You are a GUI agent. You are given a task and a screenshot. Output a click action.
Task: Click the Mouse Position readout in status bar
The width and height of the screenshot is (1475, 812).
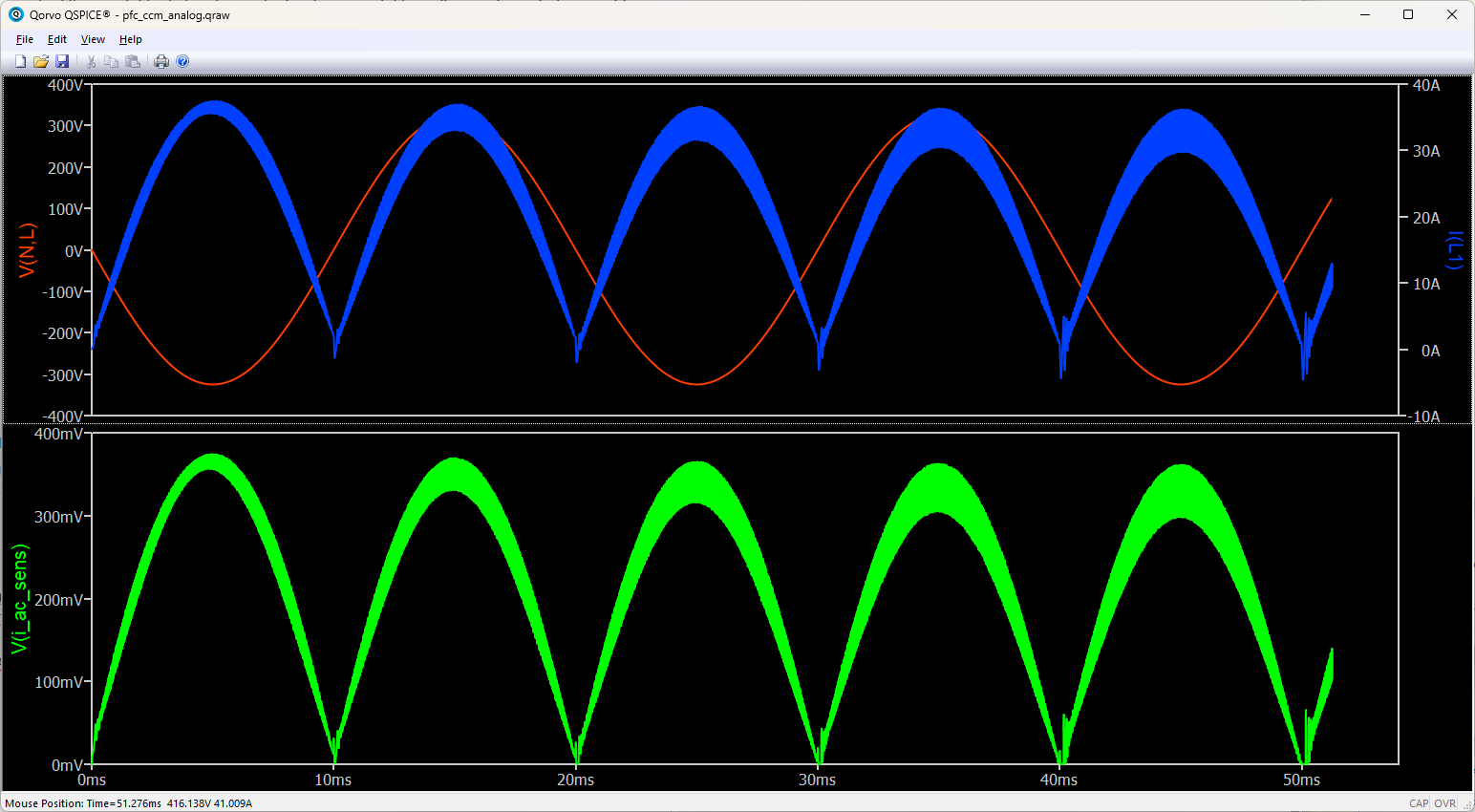point(129,803)
